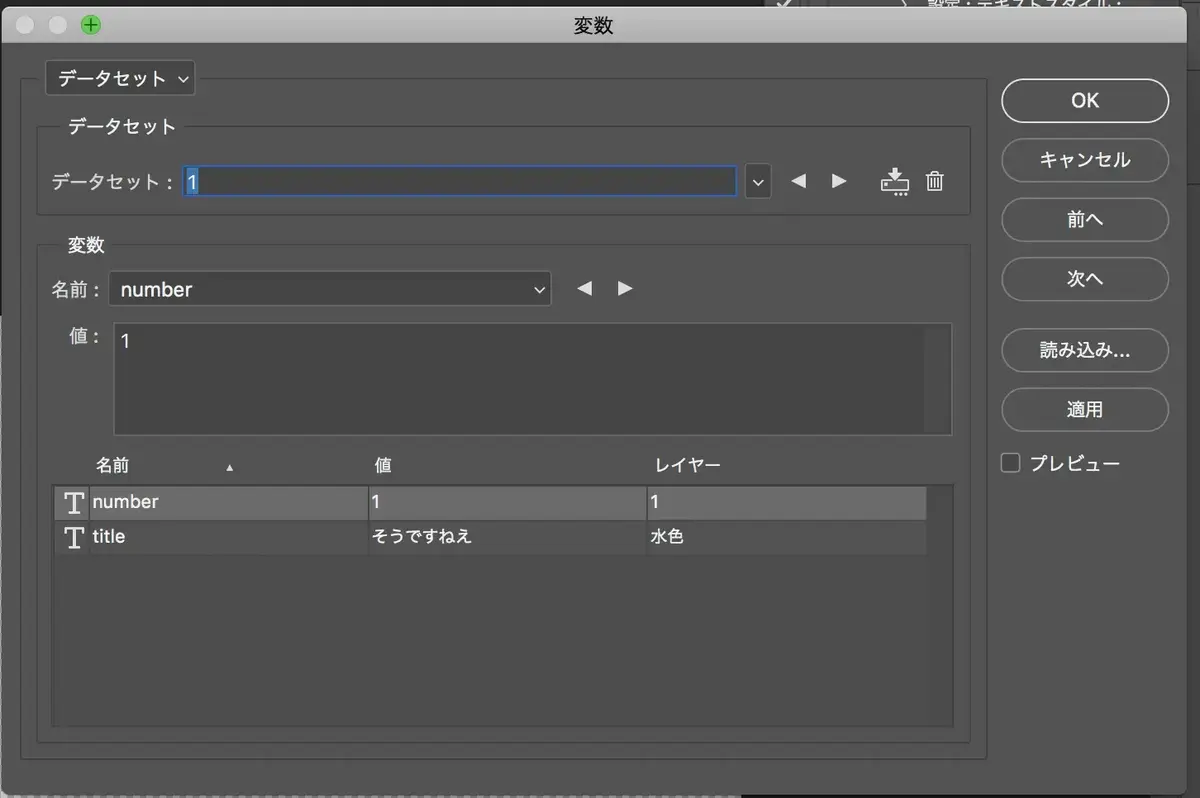Click the save dataset icon

pyautogui.click(x=894, y=181)
